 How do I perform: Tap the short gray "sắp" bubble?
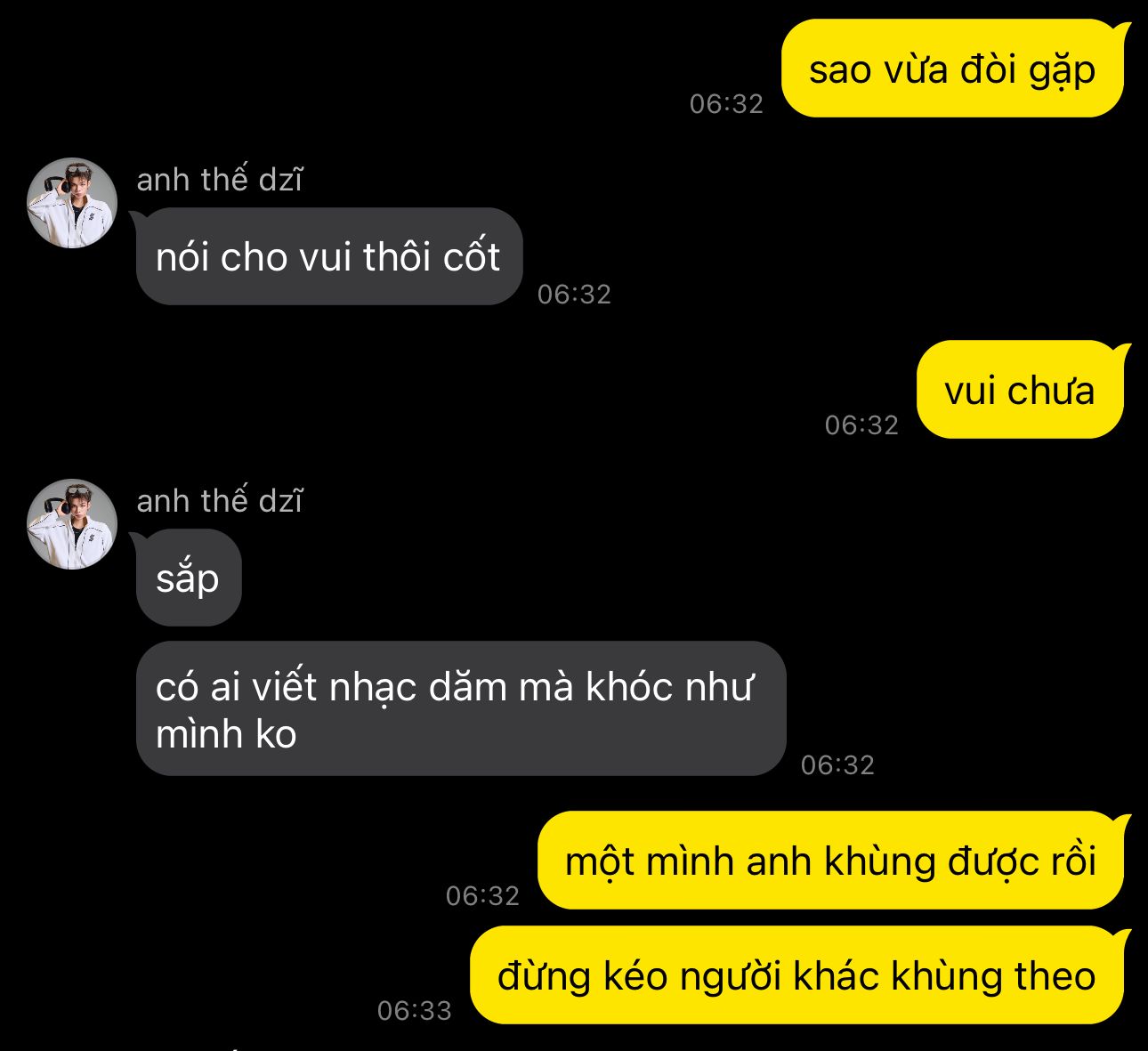tap(188, 578)
